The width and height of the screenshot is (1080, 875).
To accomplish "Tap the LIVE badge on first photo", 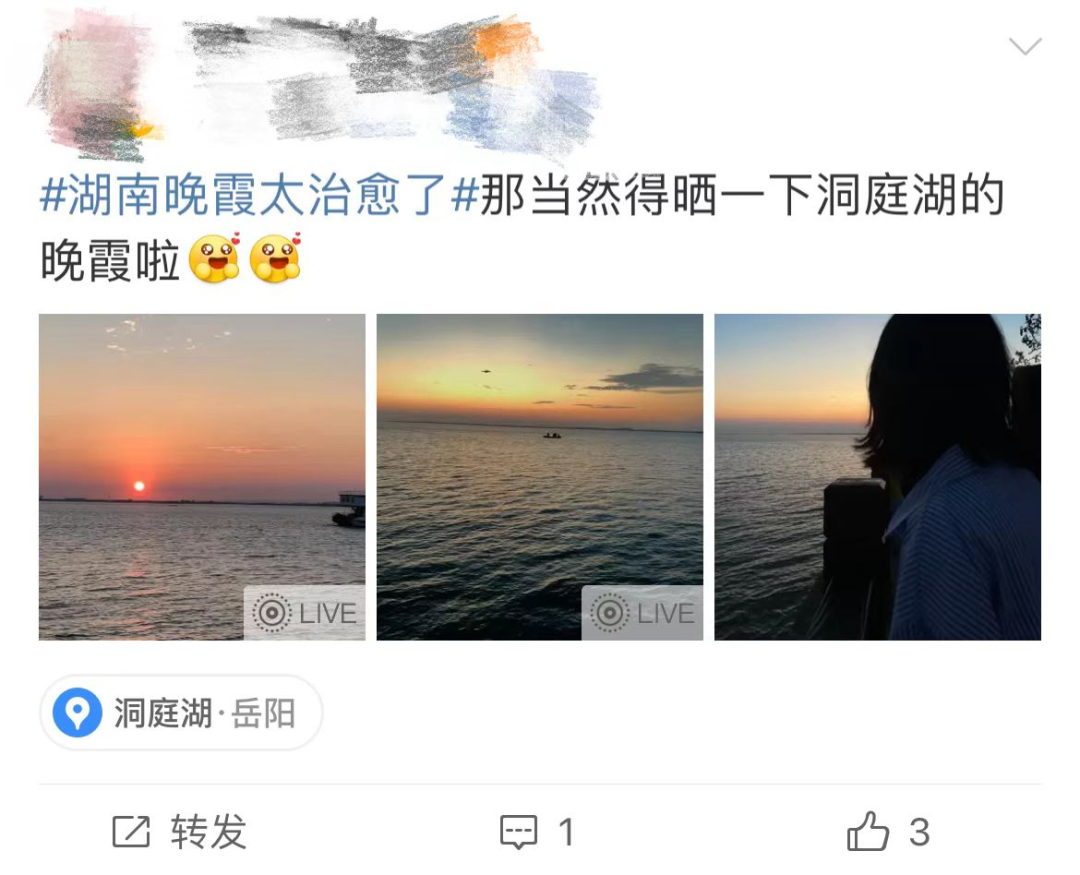I will (x=304, y=612).
